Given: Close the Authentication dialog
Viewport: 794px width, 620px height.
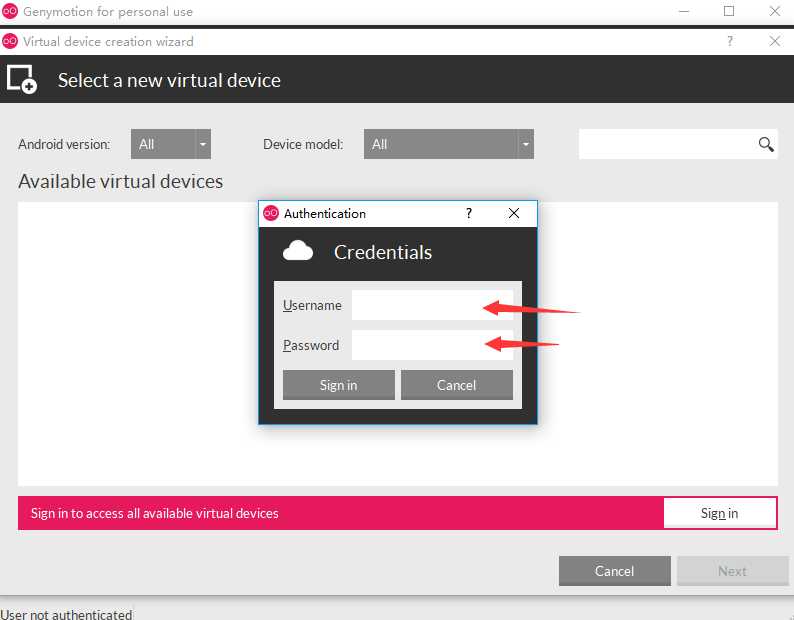Looking at the screenshot, I should click(x=514, y=213).
